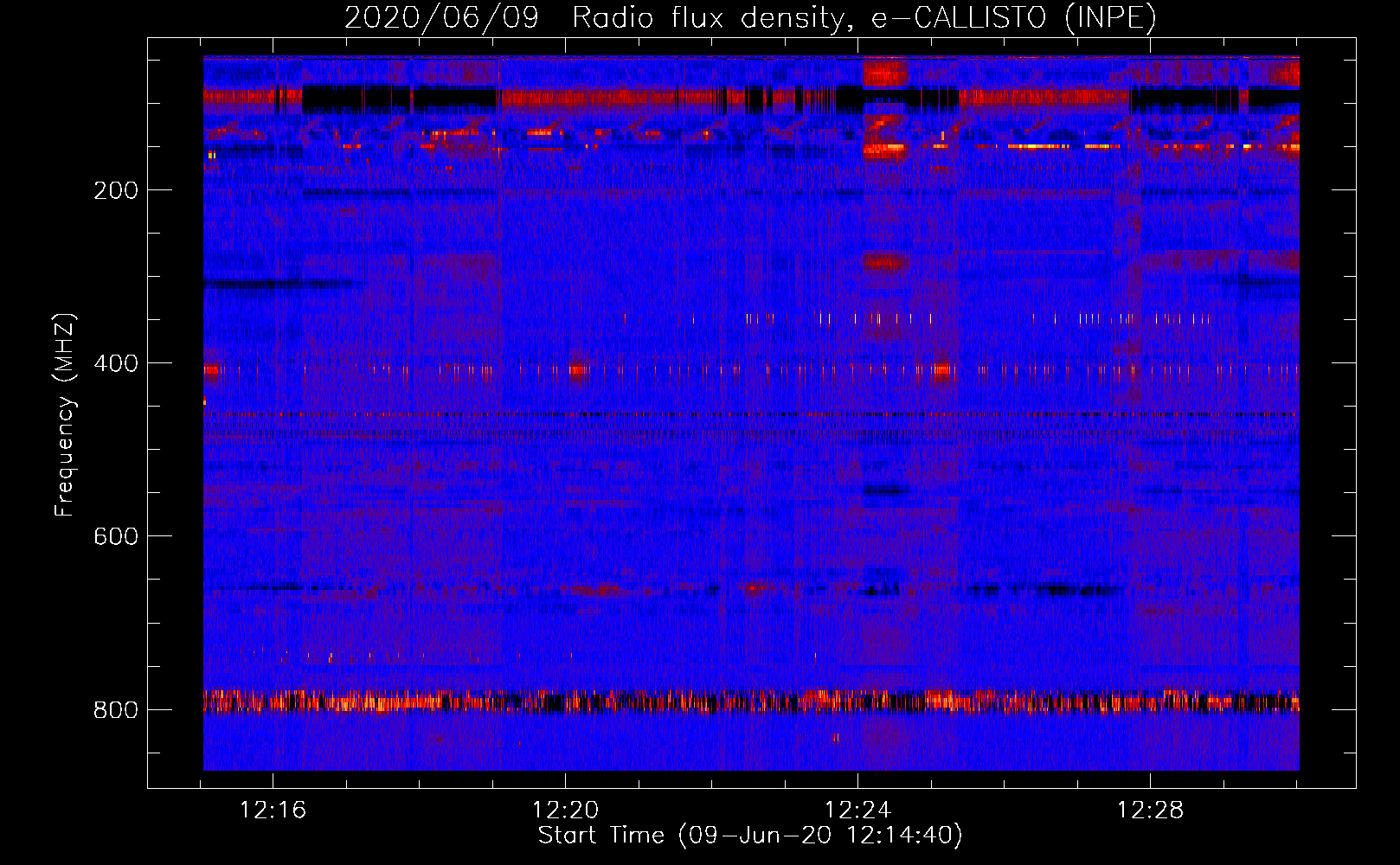Screen dimensions: 1400x865
Task: Click the "Frequency (MHZ)" axis label
Action: tap(64, 415)
